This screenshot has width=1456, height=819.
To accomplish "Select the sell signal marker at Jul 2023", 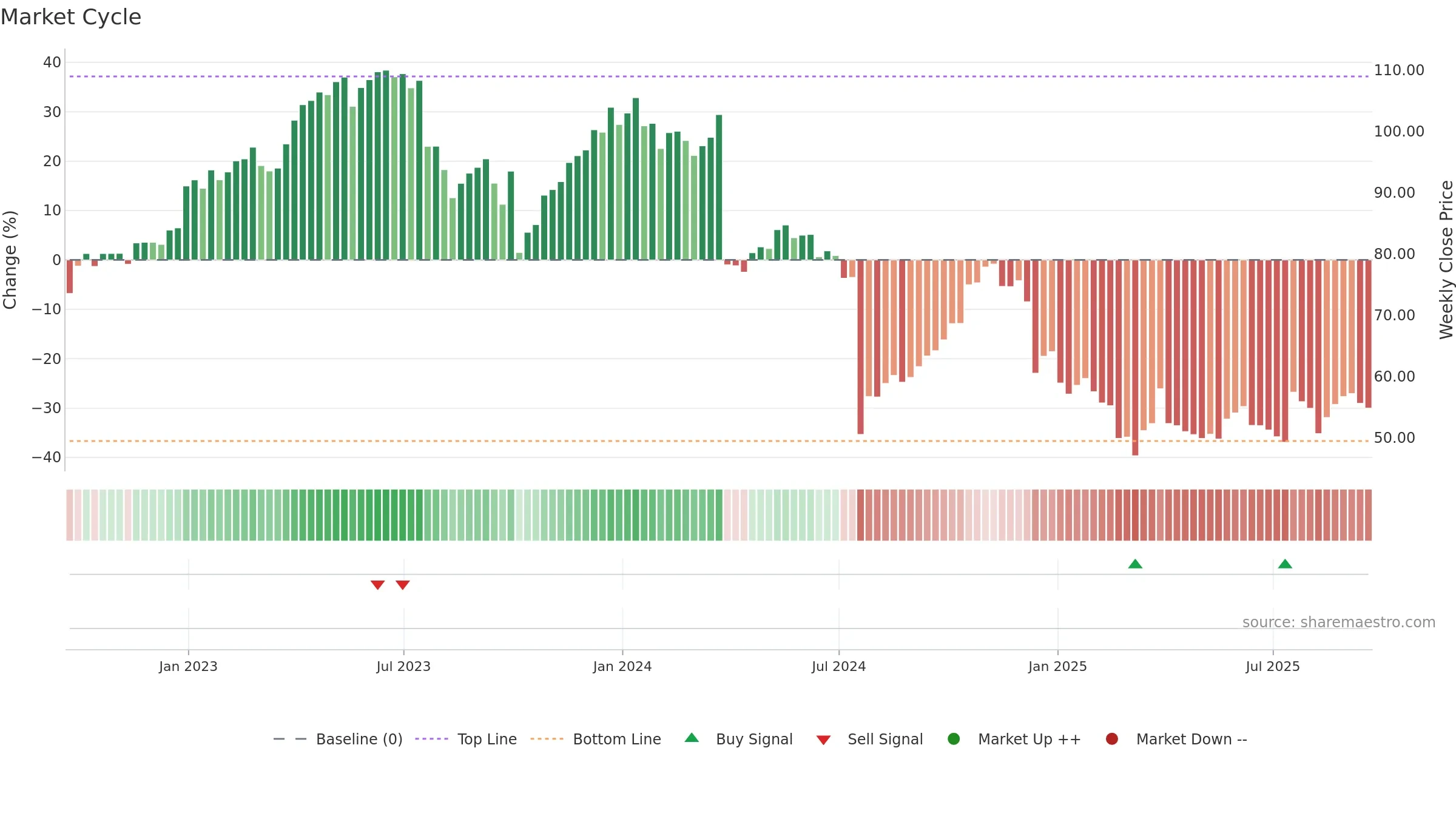I will [403, 585].
